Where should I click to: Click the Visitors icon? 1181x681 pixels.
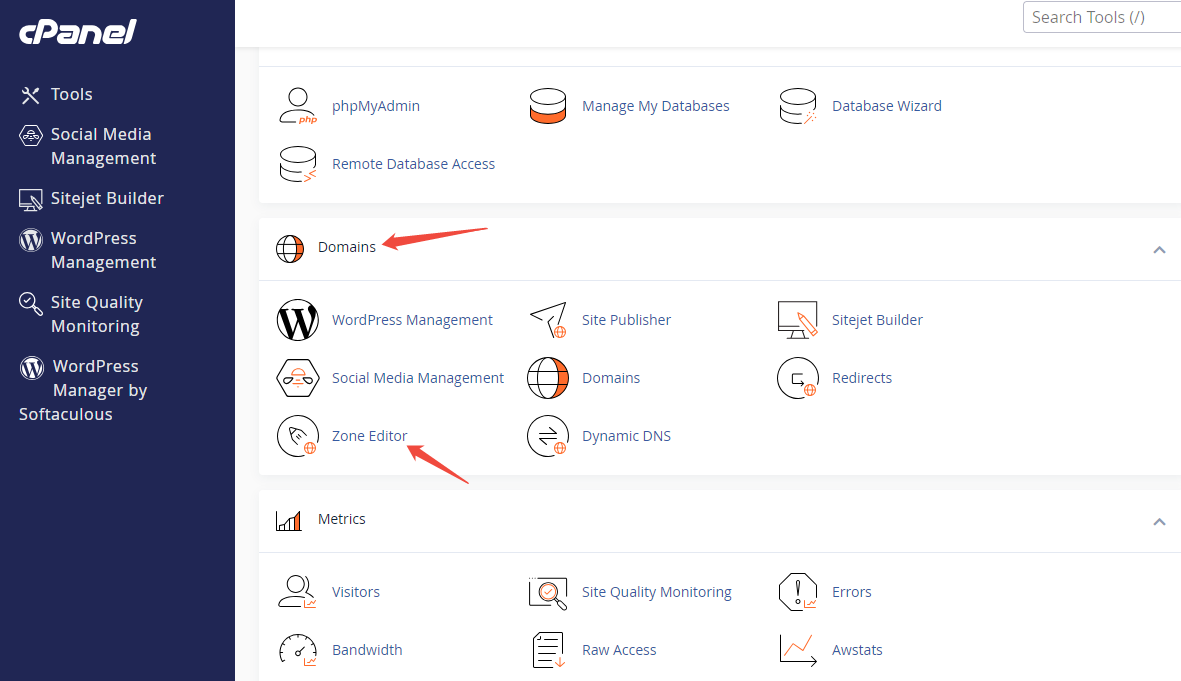298,592
